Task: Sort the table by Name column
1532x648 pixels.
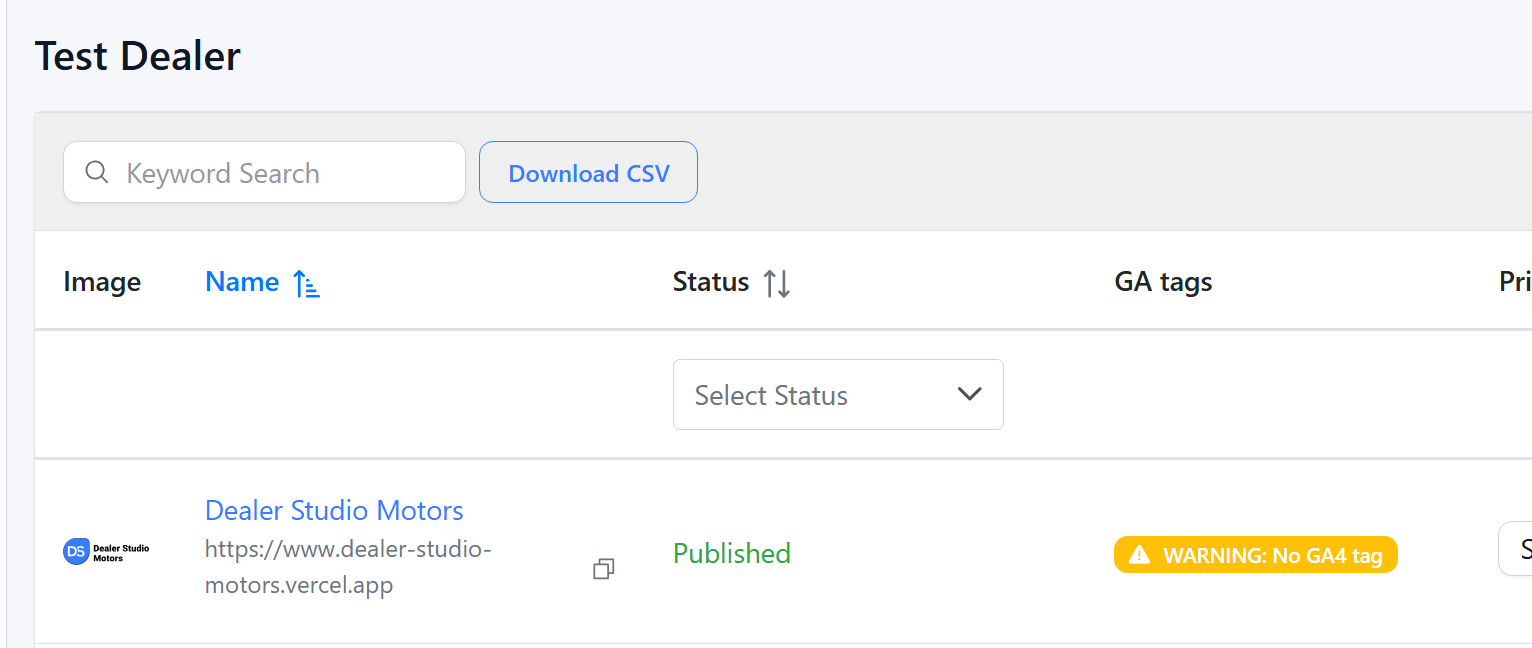Action: [242, 282]
